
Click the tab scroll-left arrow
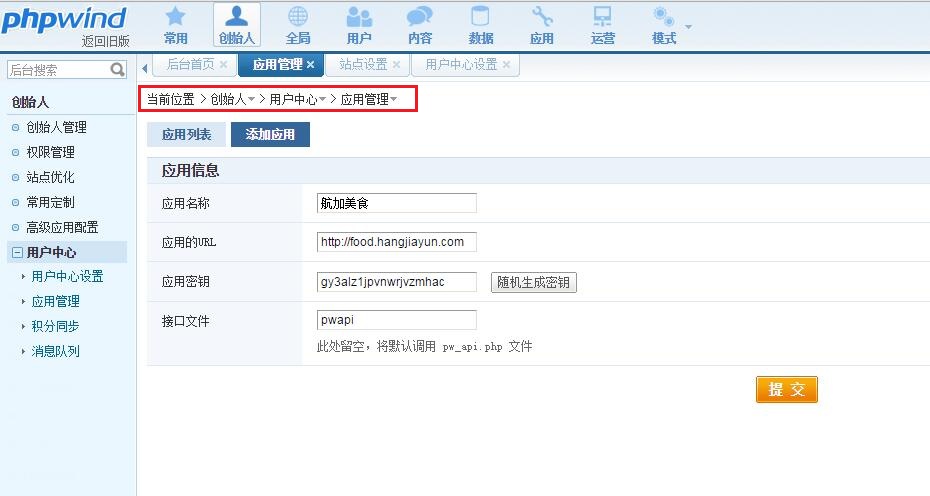(x=145, y=69)
